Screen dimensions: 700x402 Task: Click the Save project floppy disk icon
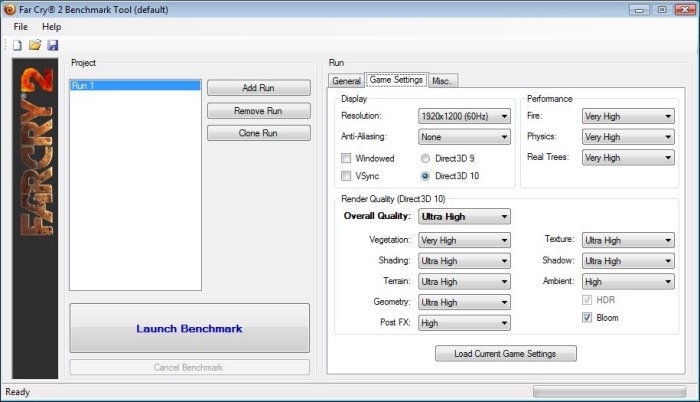[53, 45]
